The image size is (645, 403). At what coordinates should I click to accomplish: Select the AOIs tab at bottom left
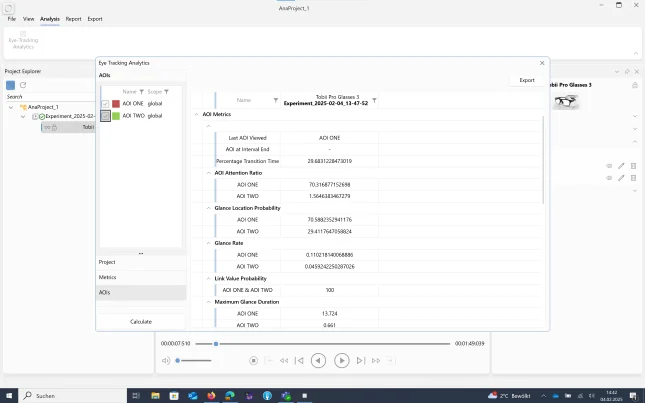pos(141,293)
